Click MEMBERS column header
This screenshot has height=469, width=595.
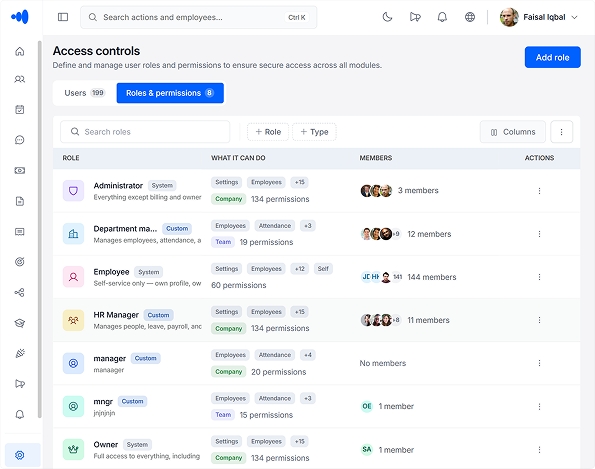click(376, 158)
